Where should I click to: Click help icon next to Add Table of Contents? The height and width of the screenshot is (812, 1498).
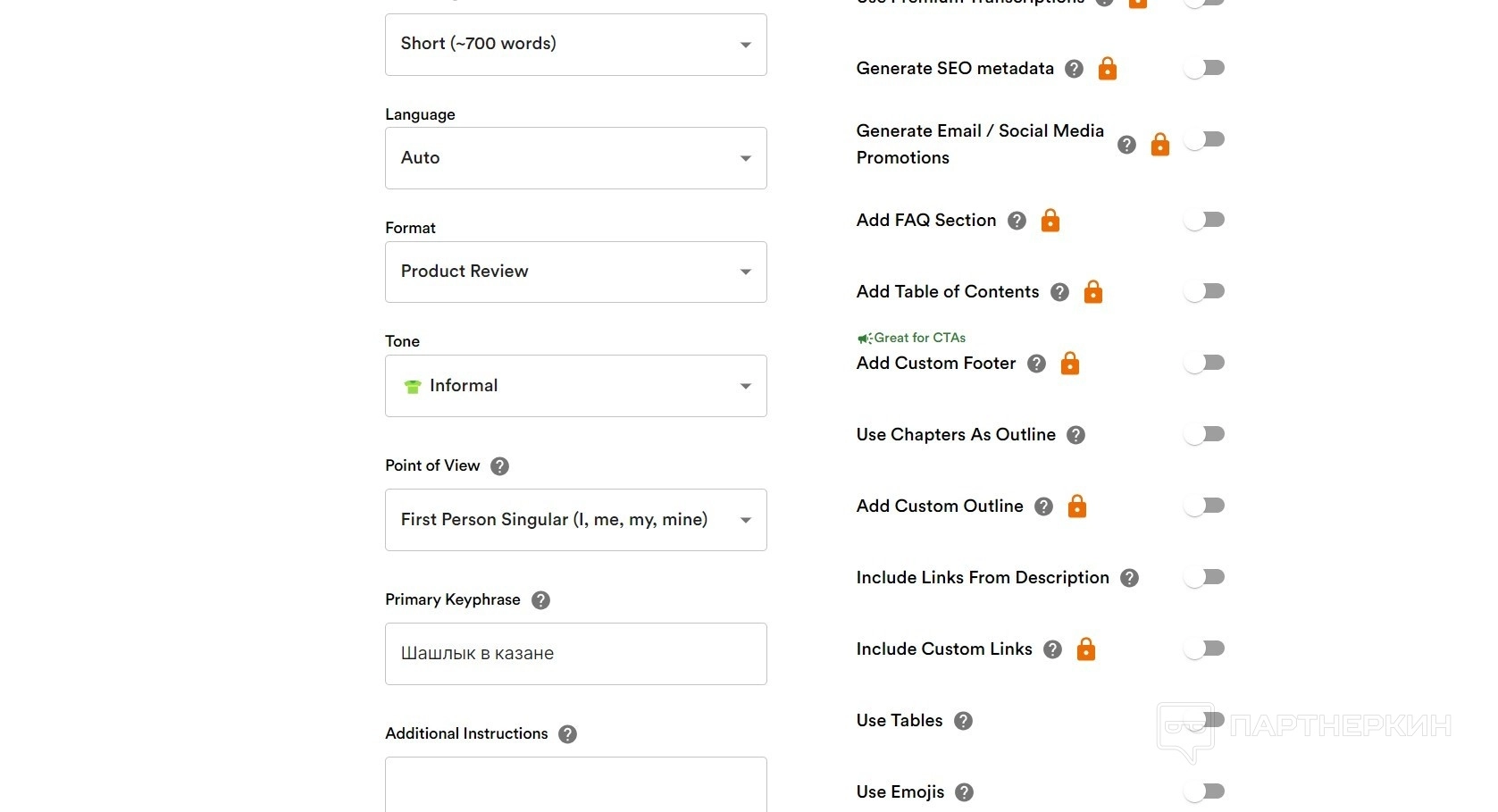[x=1059, y=292]
